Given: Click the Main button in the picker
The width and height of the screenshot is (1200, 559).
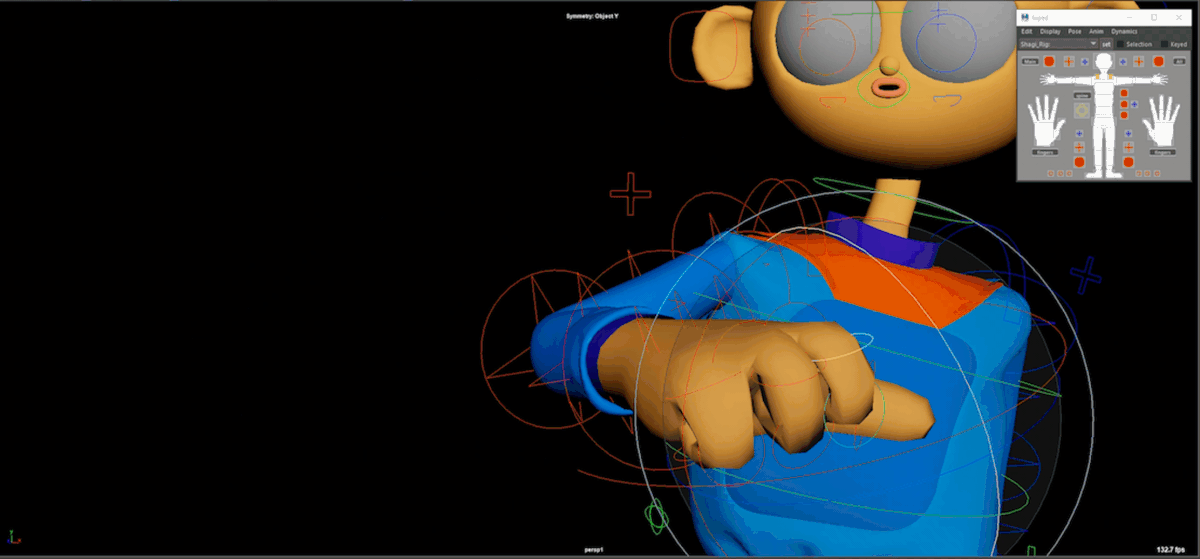Looking at the screenshot, I should pyautogui.click(x=1030, y=61).
